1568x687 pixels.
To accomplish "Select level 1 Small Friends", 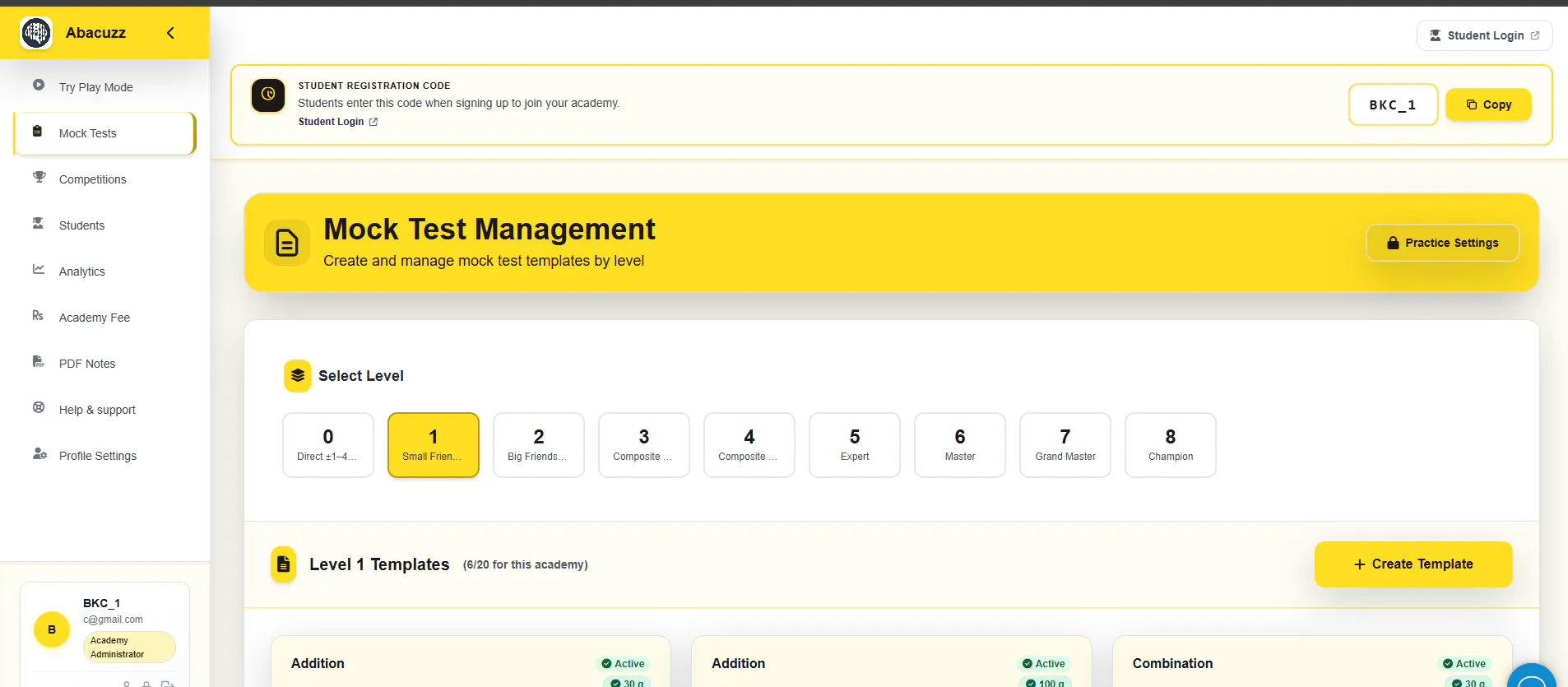I will [x=434, y=445].
